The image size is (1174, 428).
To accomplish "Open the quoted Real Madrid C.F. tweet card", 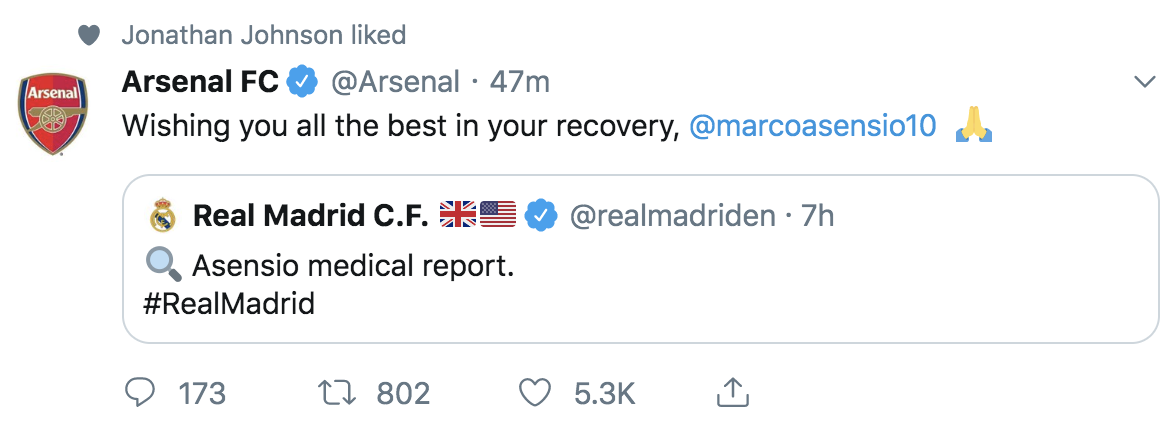I will coord(641,259).
